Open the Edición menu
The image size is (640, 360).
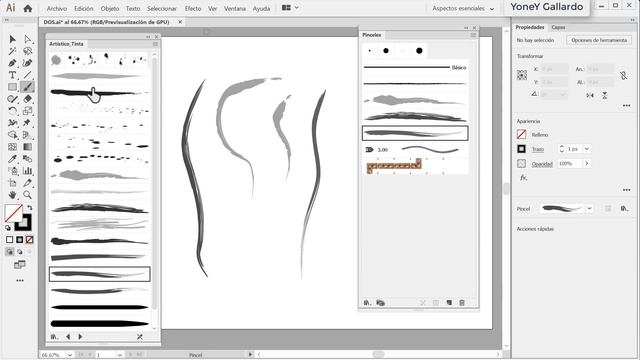point(84,8)
